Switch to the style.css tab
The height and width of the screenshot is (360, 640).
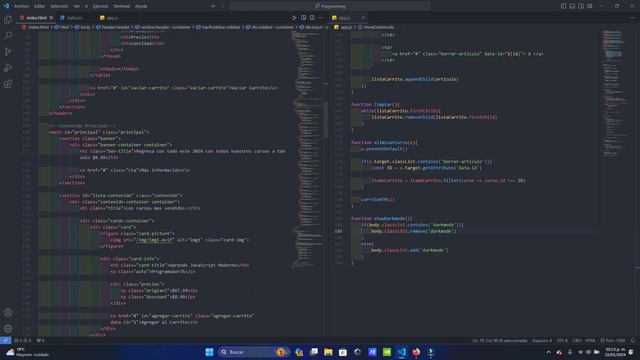74,18
